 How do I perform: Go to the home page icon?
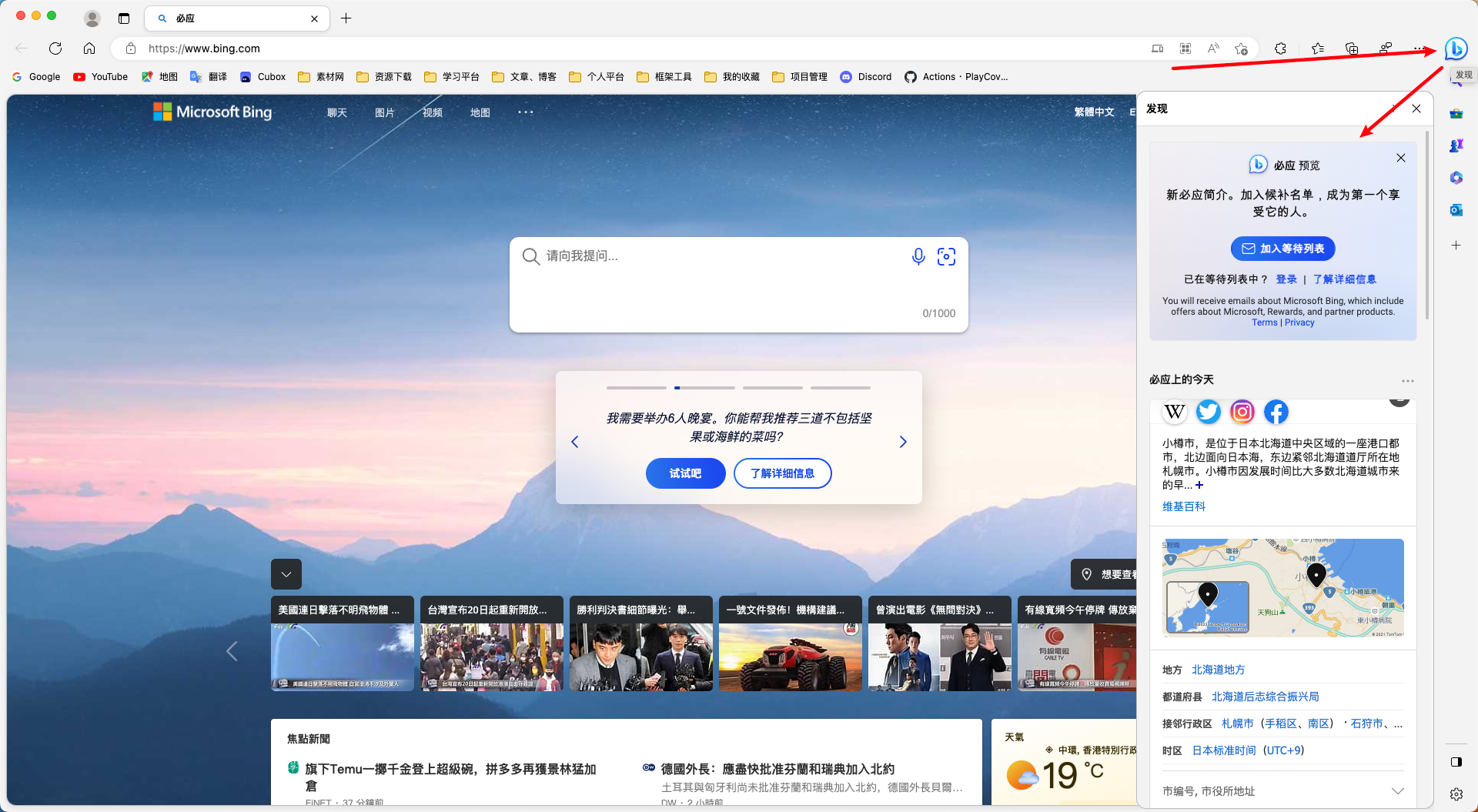pyautogui.click(x=89, y=48)
